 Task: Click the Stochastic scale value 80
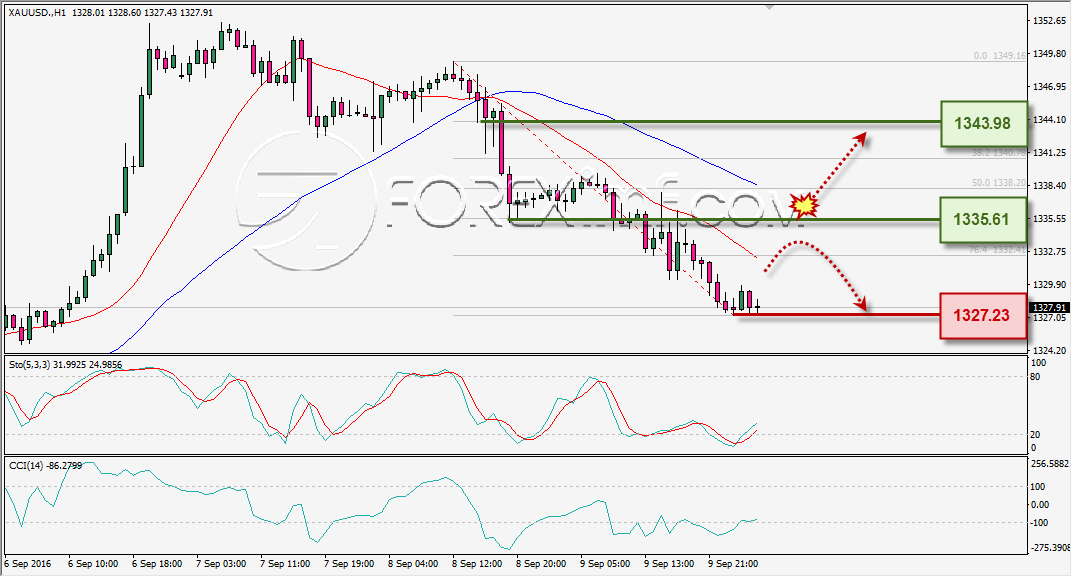[1035, 377]
